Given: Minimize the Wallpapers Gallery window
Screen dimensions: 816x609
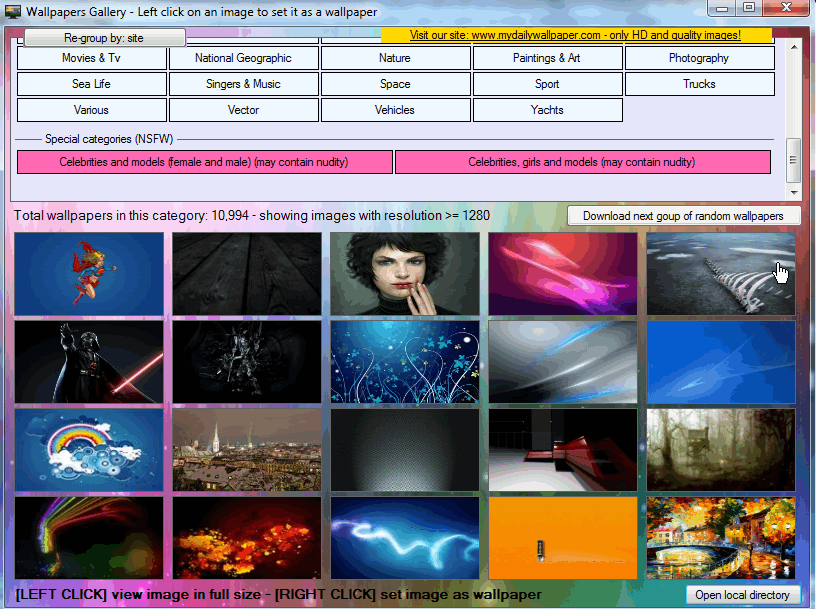Looking at the screenshot, I should [x=722, y=8].
